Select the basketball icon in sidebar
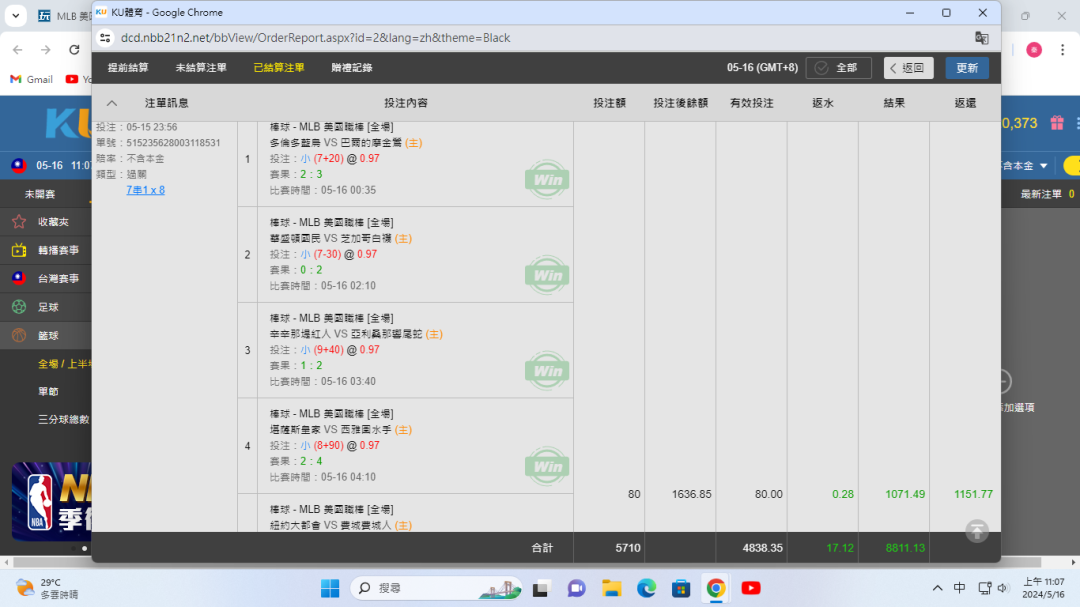1080x607 pixels. tap(18, 336)
